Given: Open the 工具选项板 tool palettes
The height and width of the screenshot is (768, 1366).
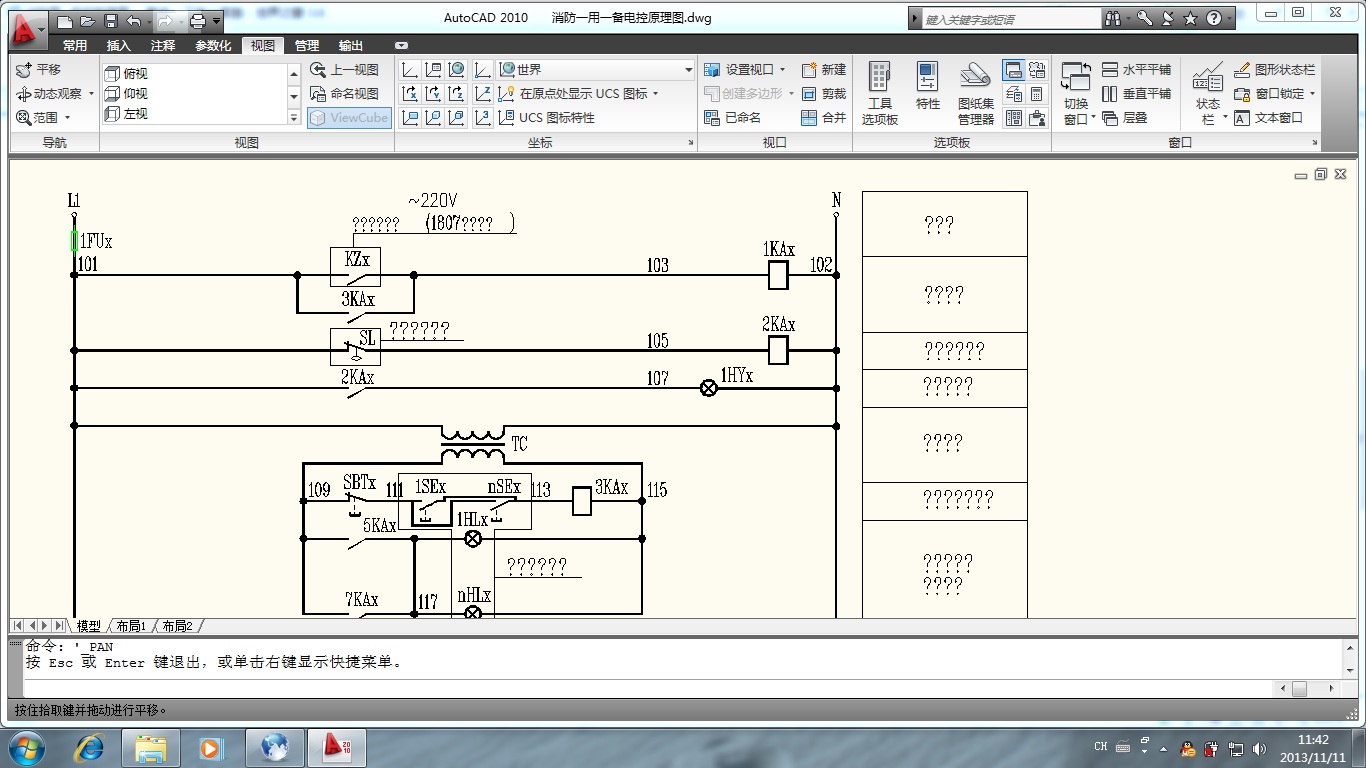Looking at the screenshot, I should [x=879, y=94].
